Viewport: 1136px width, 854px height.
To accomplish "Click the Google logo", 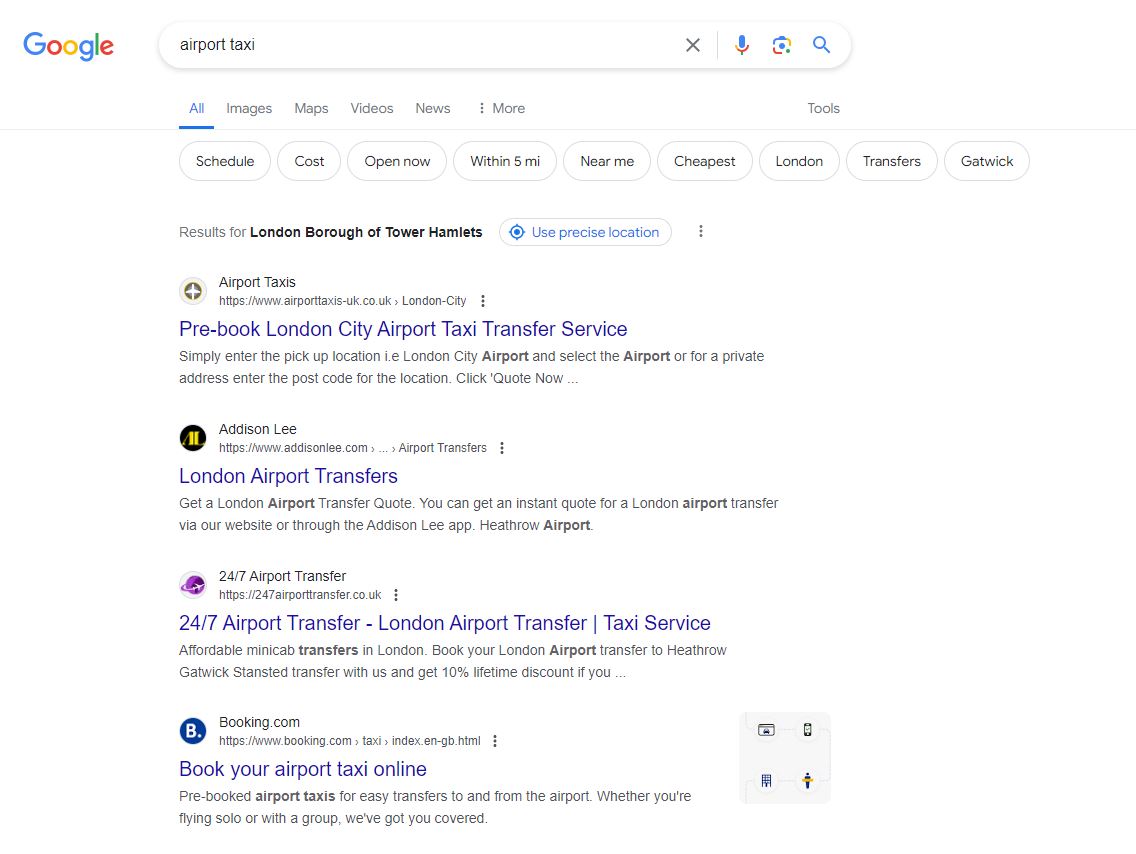I will (69, 46).
